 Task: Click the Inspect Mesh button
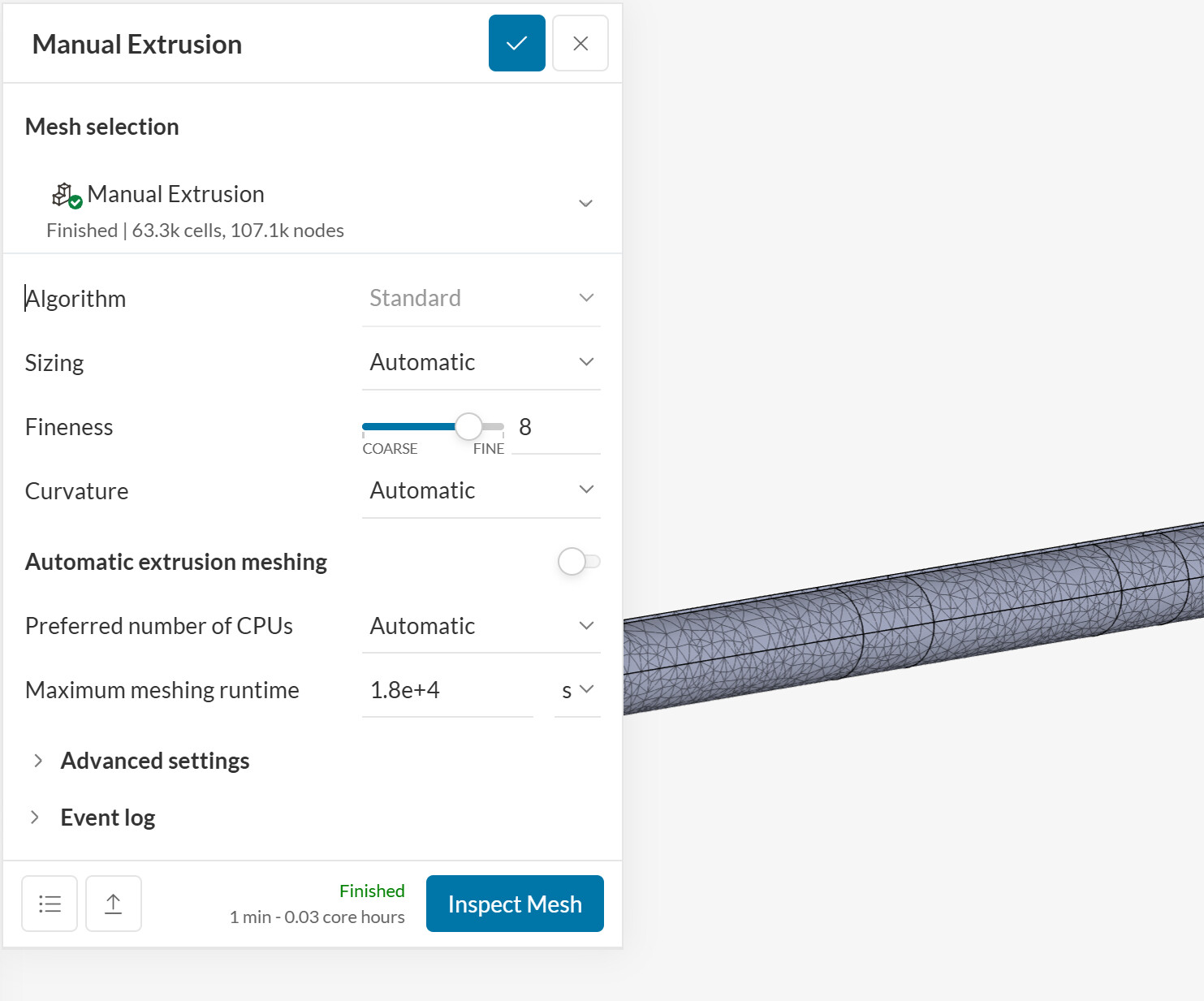[x=515, y=904]
